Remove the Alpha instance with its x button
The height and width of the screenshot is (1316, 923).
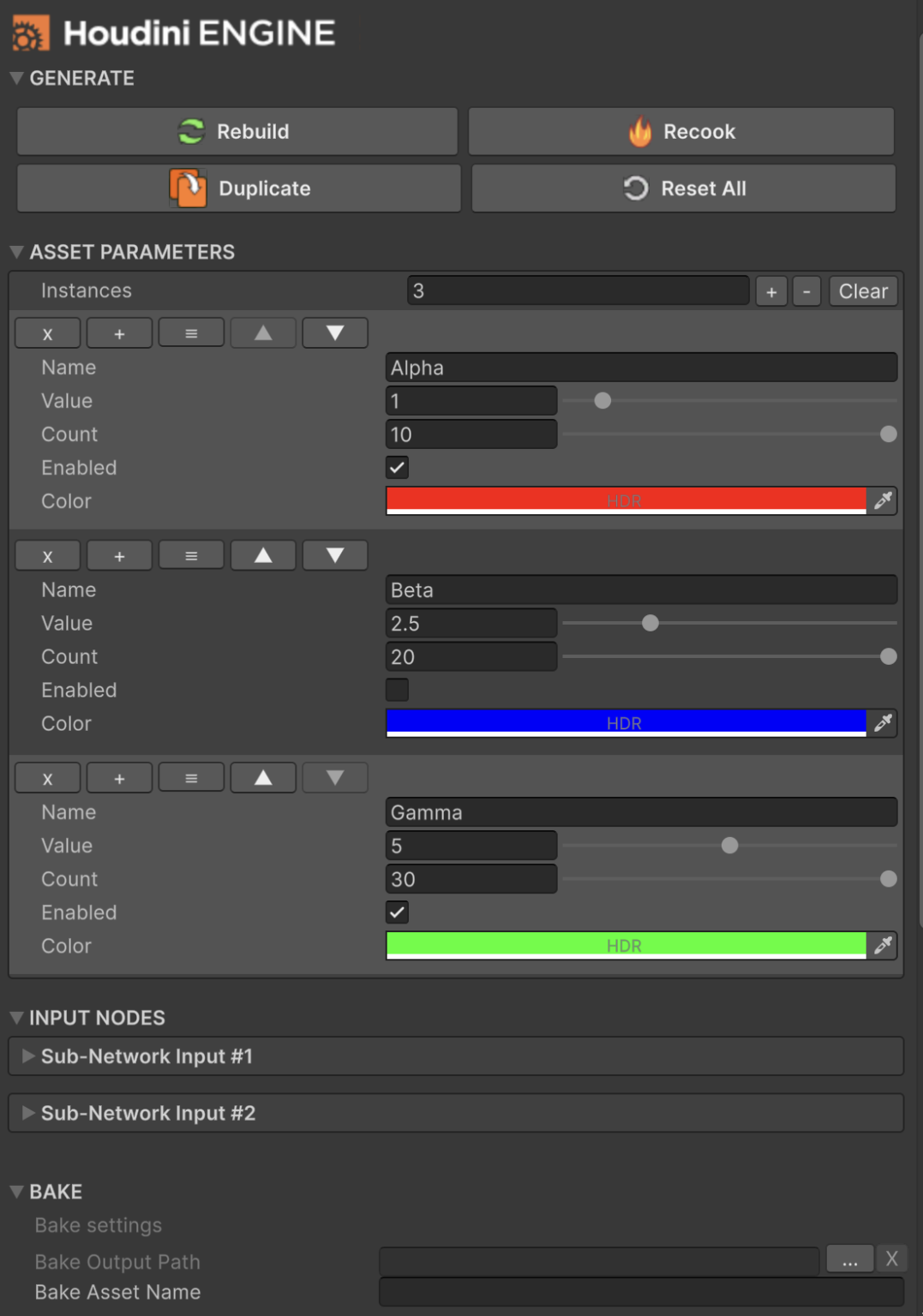tap(48, 333)
